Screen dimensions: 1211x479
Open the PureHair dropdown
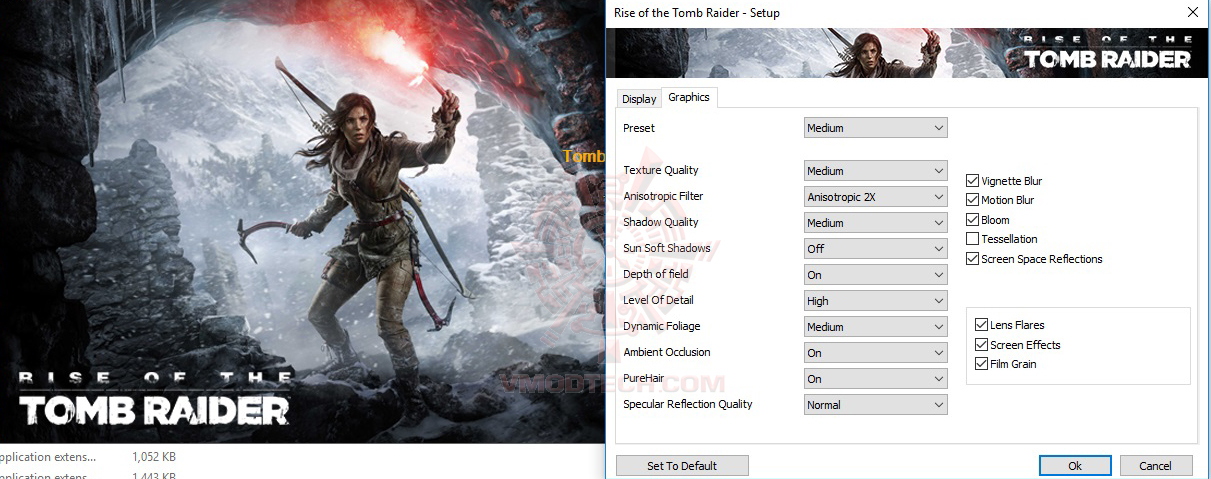875,379
